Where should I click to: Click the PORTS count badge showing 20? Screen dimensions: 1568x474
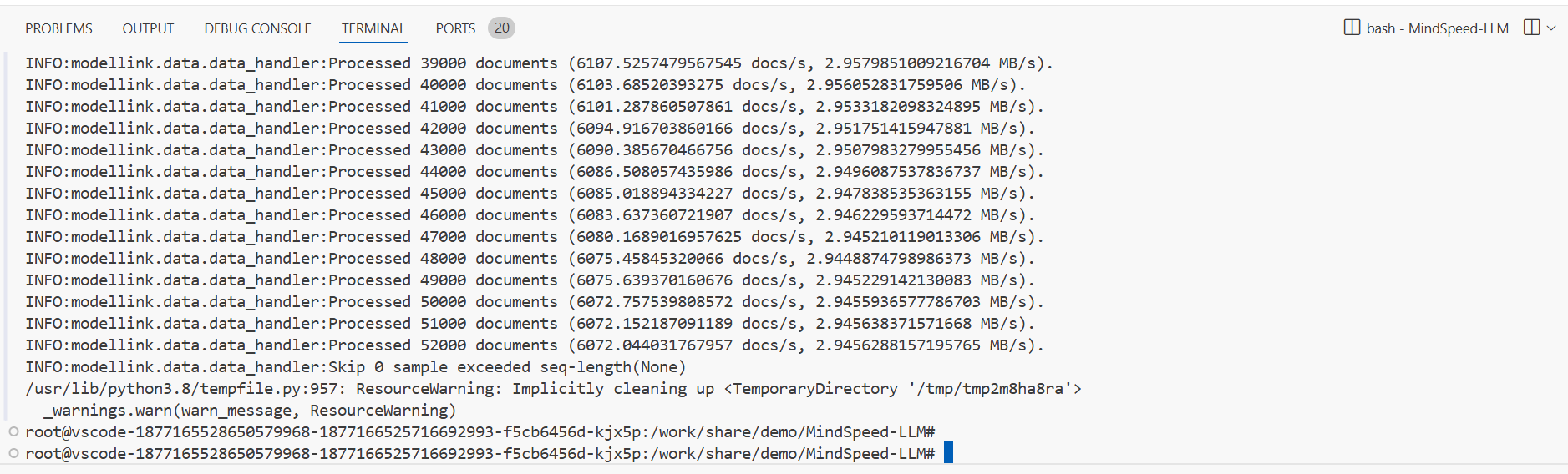click(501, 28)
